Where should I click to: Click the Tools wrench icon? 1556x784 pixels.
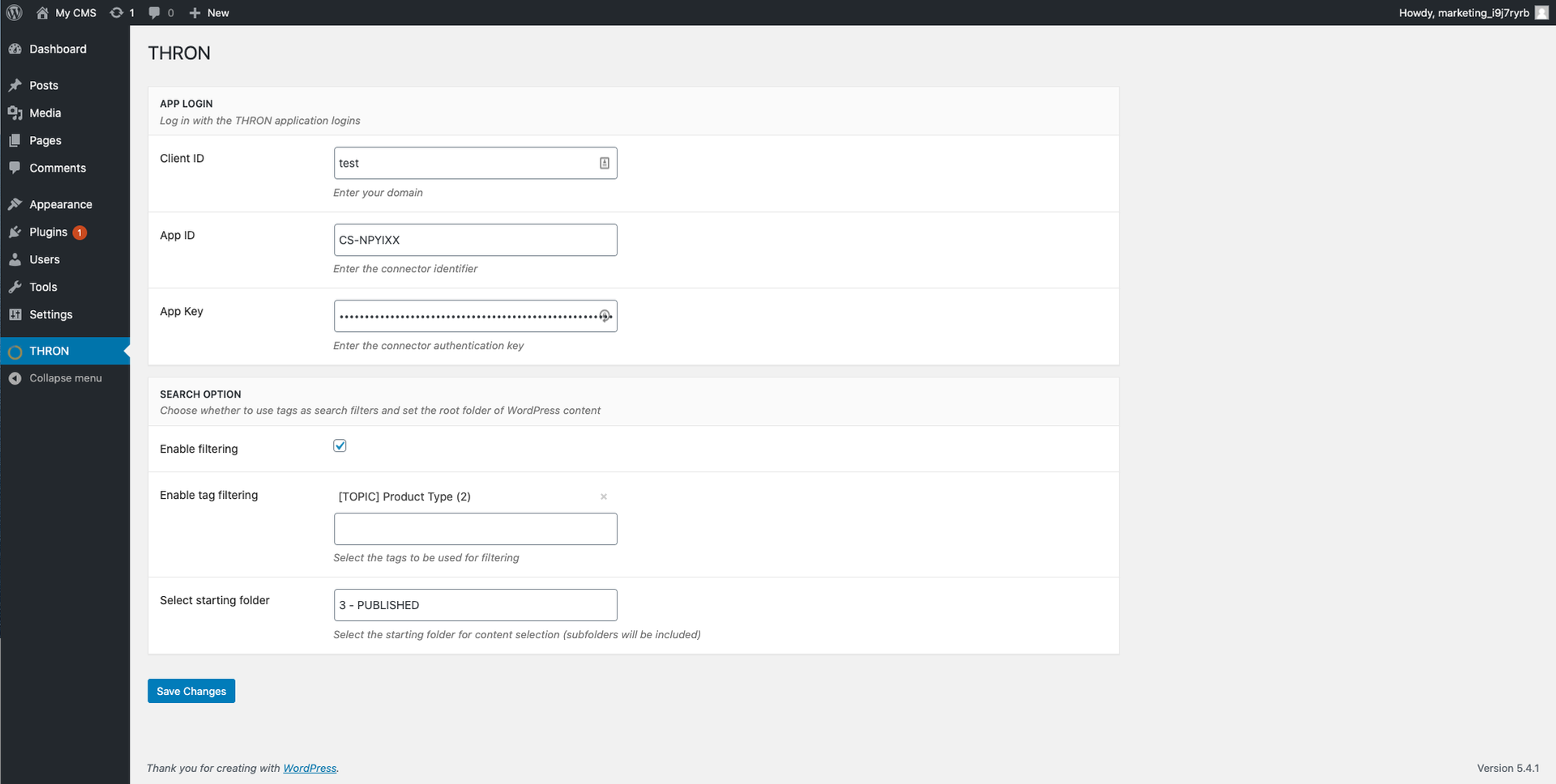[15, 287]
